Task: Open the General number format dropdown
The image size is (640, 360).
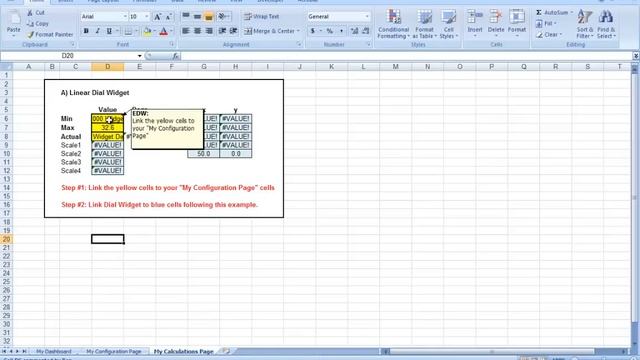Action: tap(367, 17)
